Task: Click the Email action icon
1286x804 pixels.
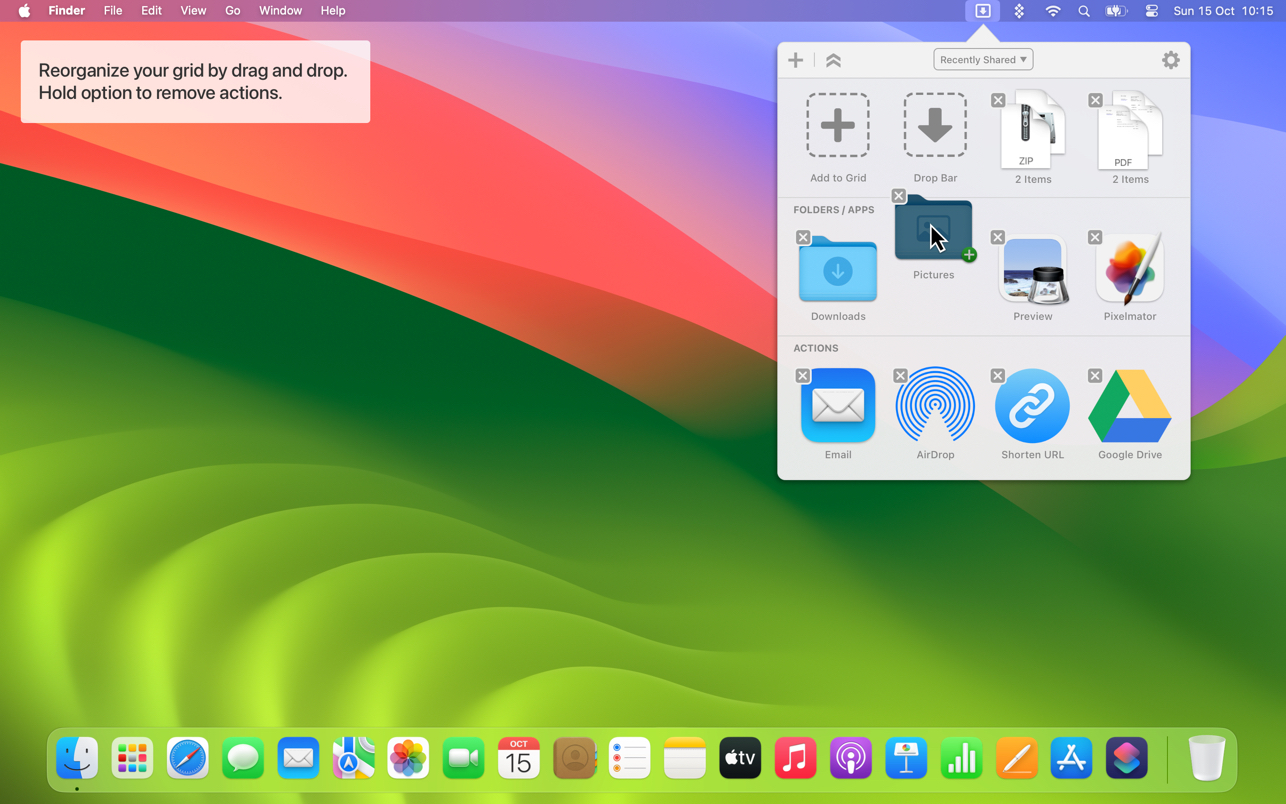Action: point(837,406)
